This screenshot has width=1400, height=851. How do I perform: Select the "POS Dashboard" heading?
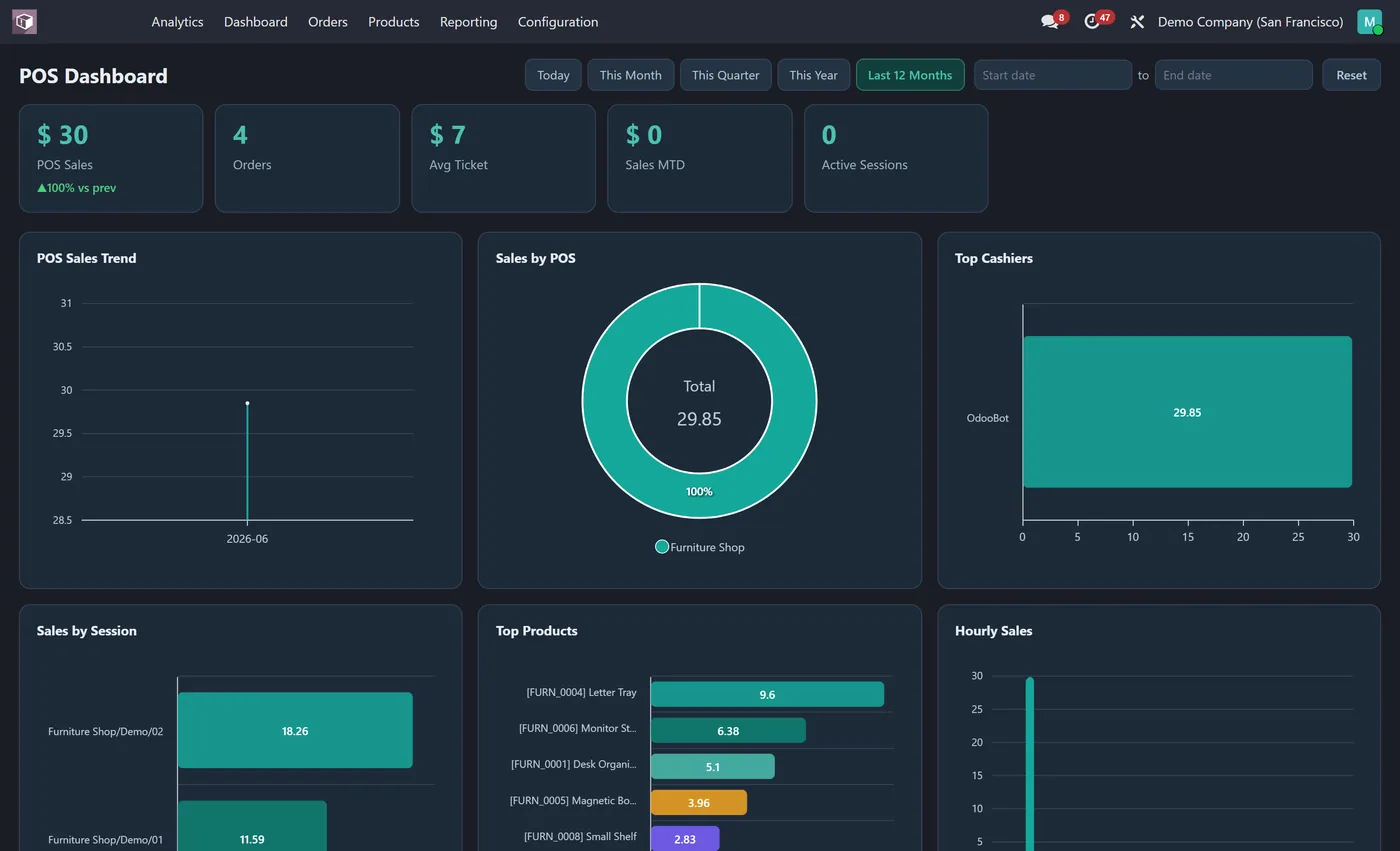[93, 76]
